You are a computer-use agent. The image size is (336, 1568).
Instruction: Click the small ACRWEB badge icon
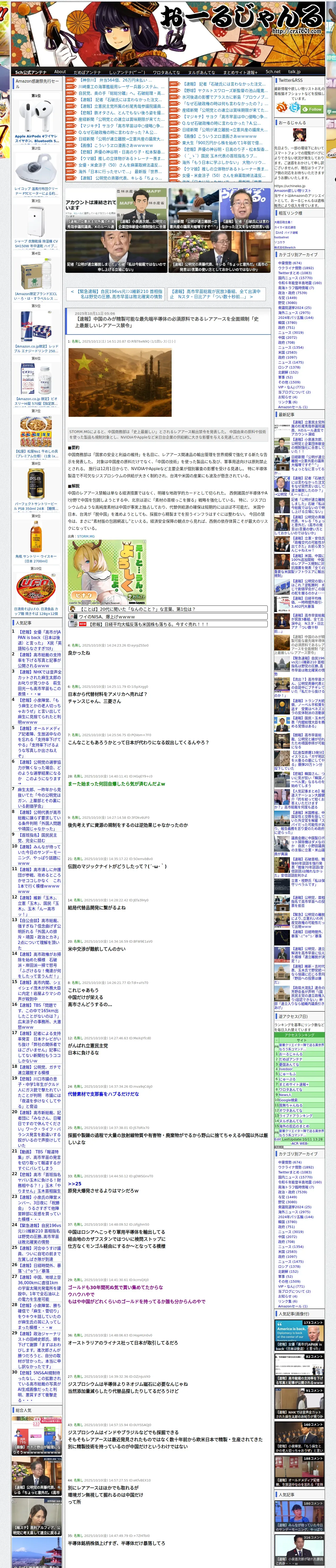(279, 1148)
